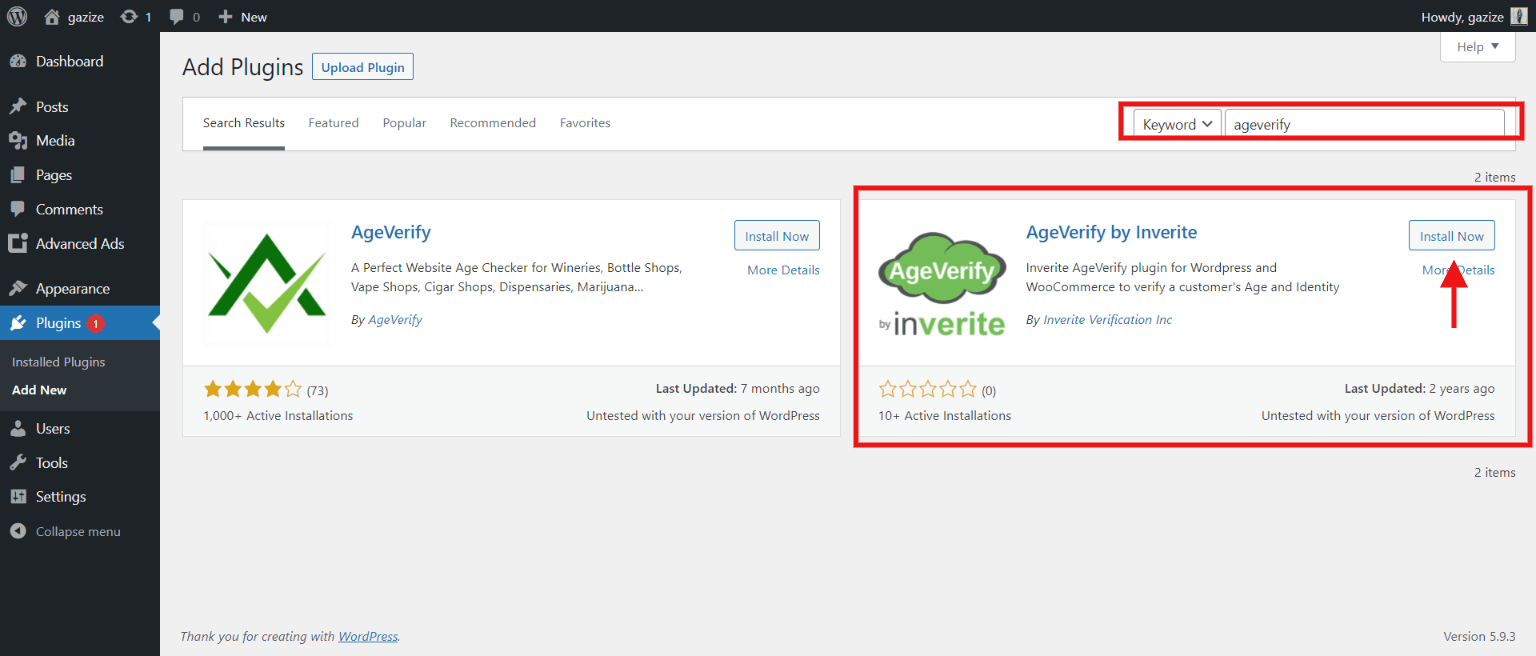This screenshot has height=656, width=1536.
Task: Click the Dashboard menu label
Action: pyautogui.click(x=70, y=61)
